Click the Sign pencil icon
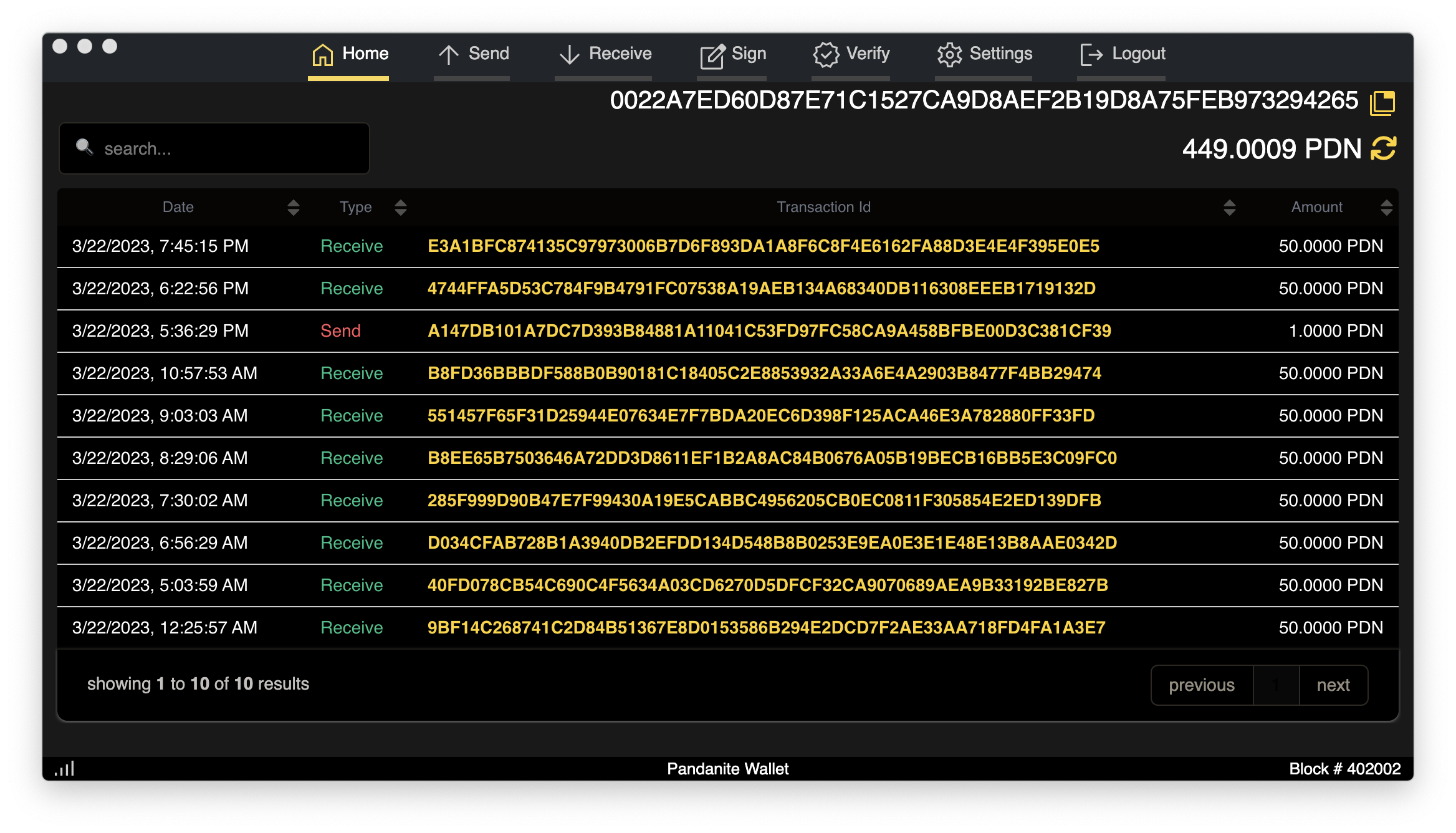The width and height of the screenshot is (1456, 833). click(x=712, y=56)
